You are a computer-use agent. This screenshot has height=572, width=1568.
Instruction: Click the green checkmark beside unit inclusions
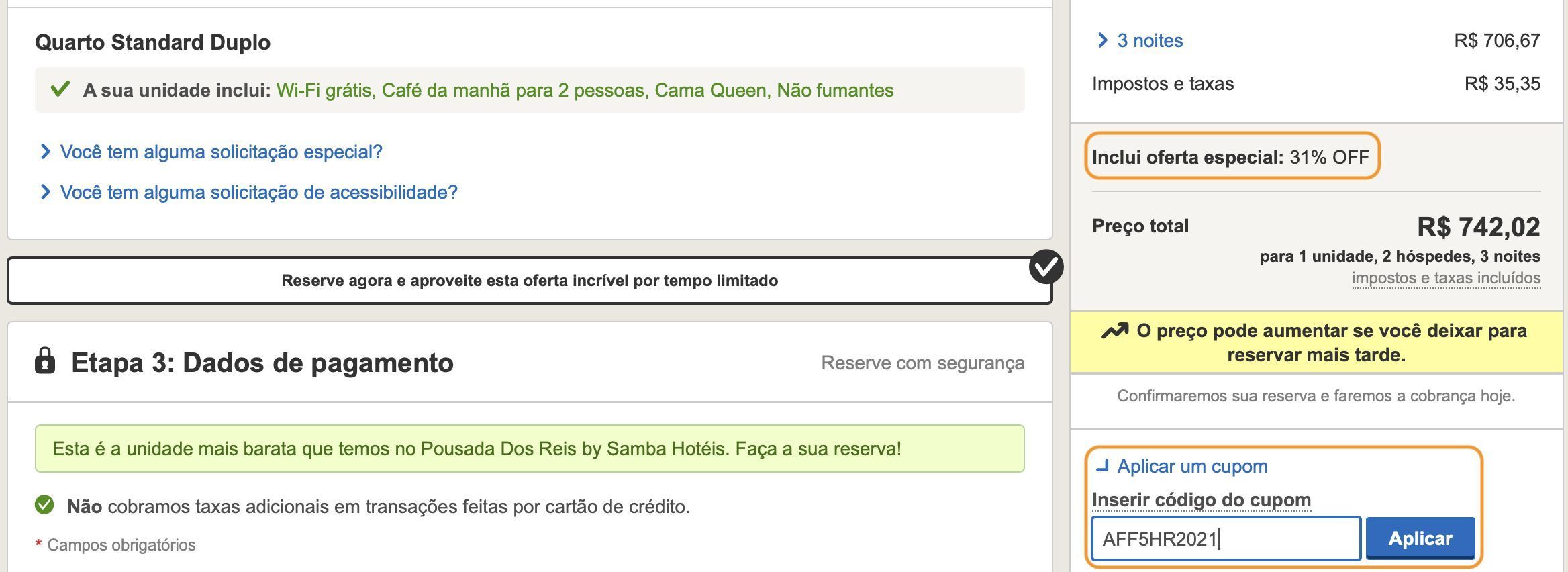point(60,89)
